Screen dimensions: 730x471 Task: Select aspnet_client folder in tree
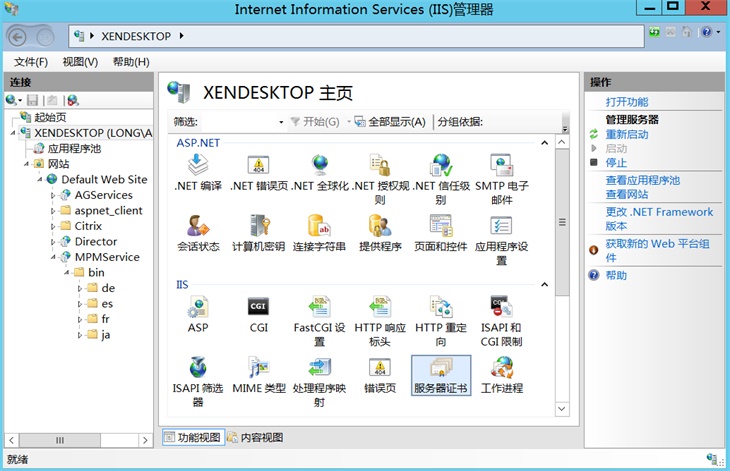coord(108,210)
